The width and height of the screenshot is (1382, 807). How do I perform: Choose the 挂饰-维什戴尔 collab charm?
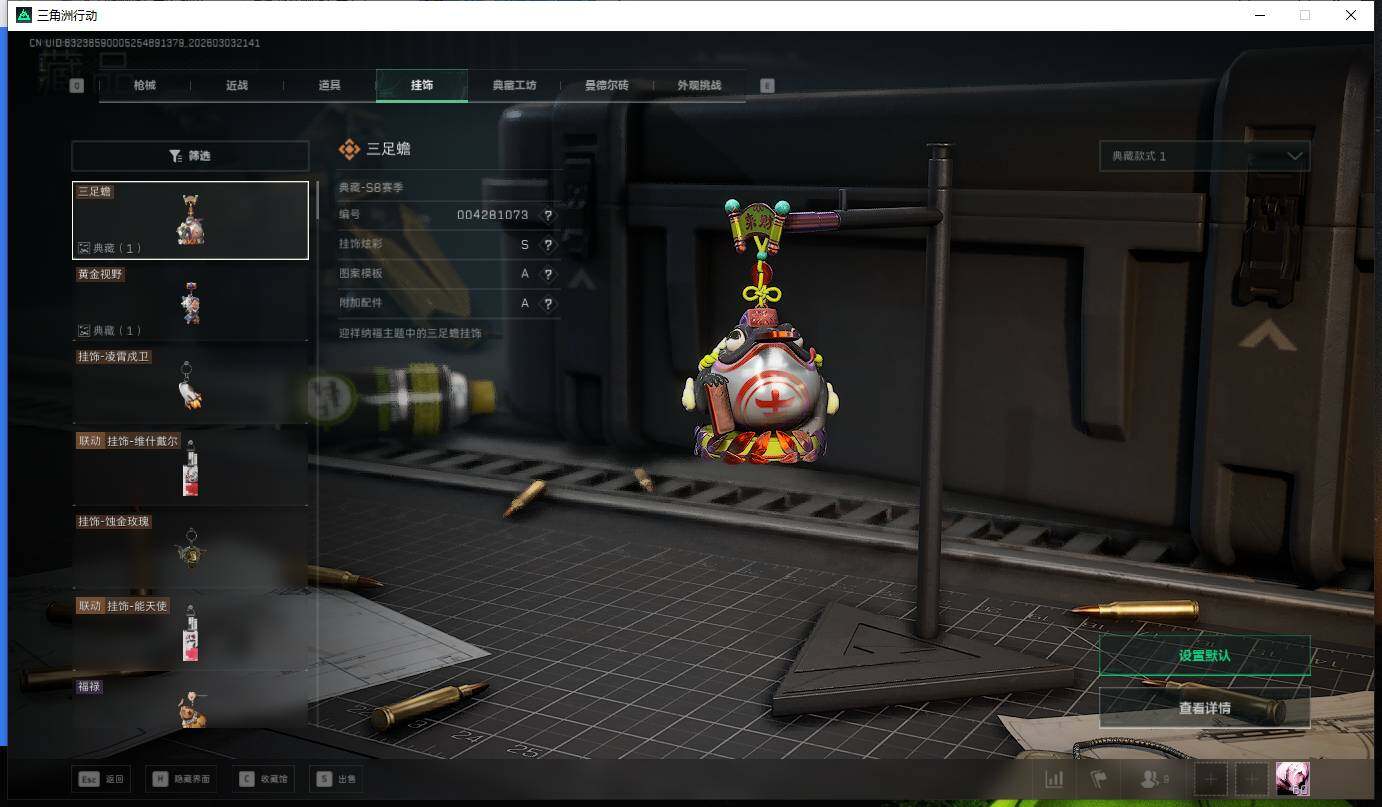[x=190, y=466]
